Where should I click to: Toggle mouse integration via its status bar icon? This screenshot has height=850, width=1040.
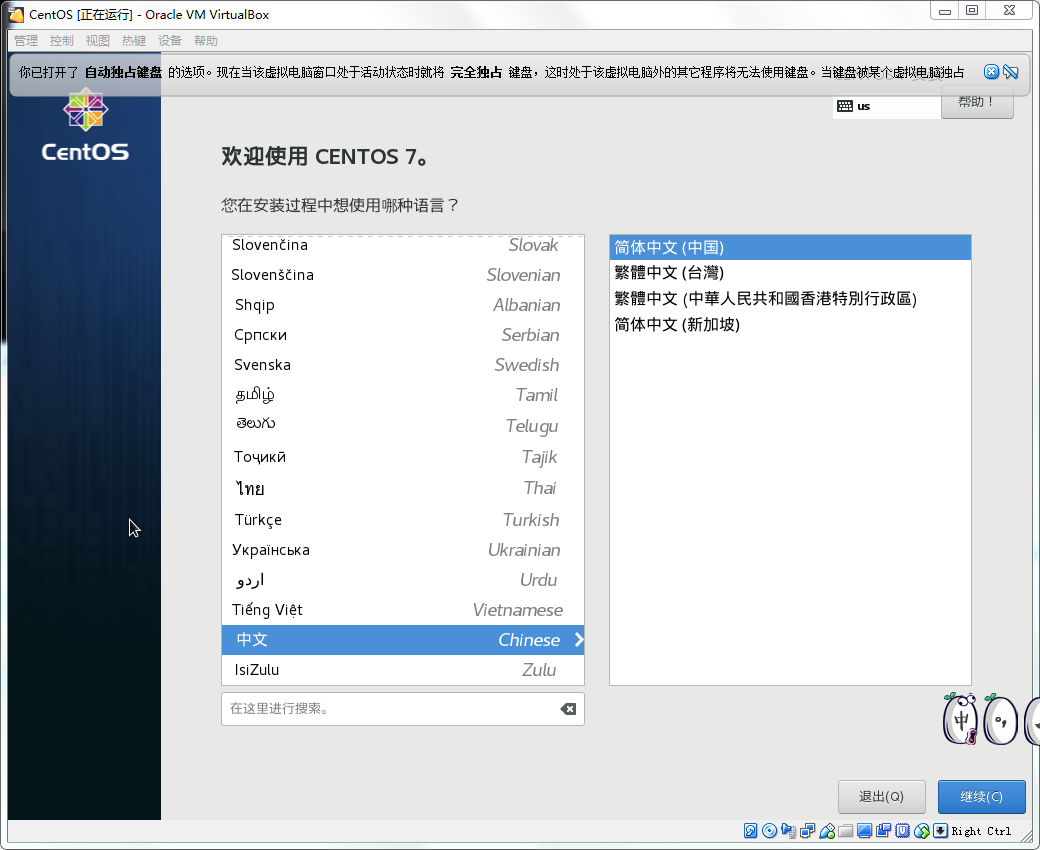[922, 831]
